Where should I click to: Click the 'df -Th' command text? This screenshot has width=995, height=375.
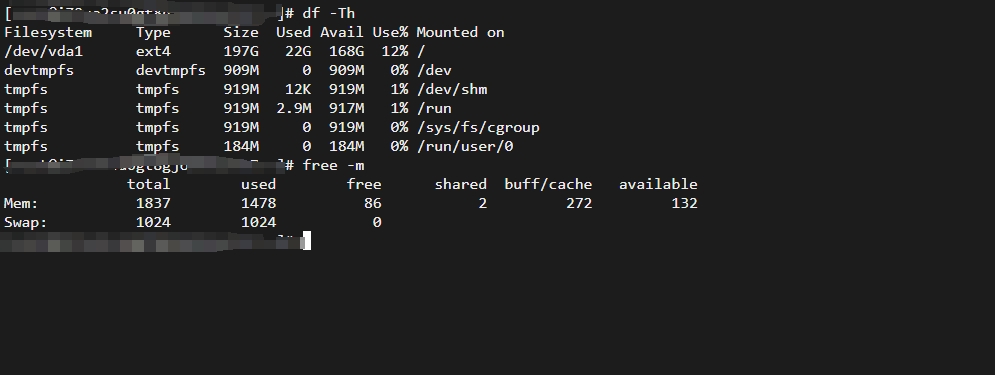(x=329, y=13)
